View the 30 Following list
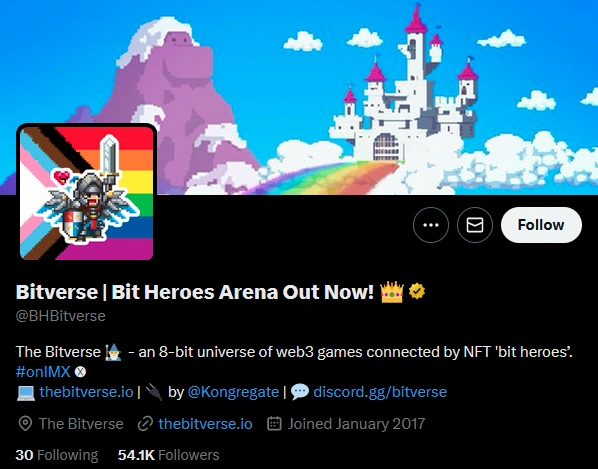Screen dimensions: 598x469 coord(56,455)
